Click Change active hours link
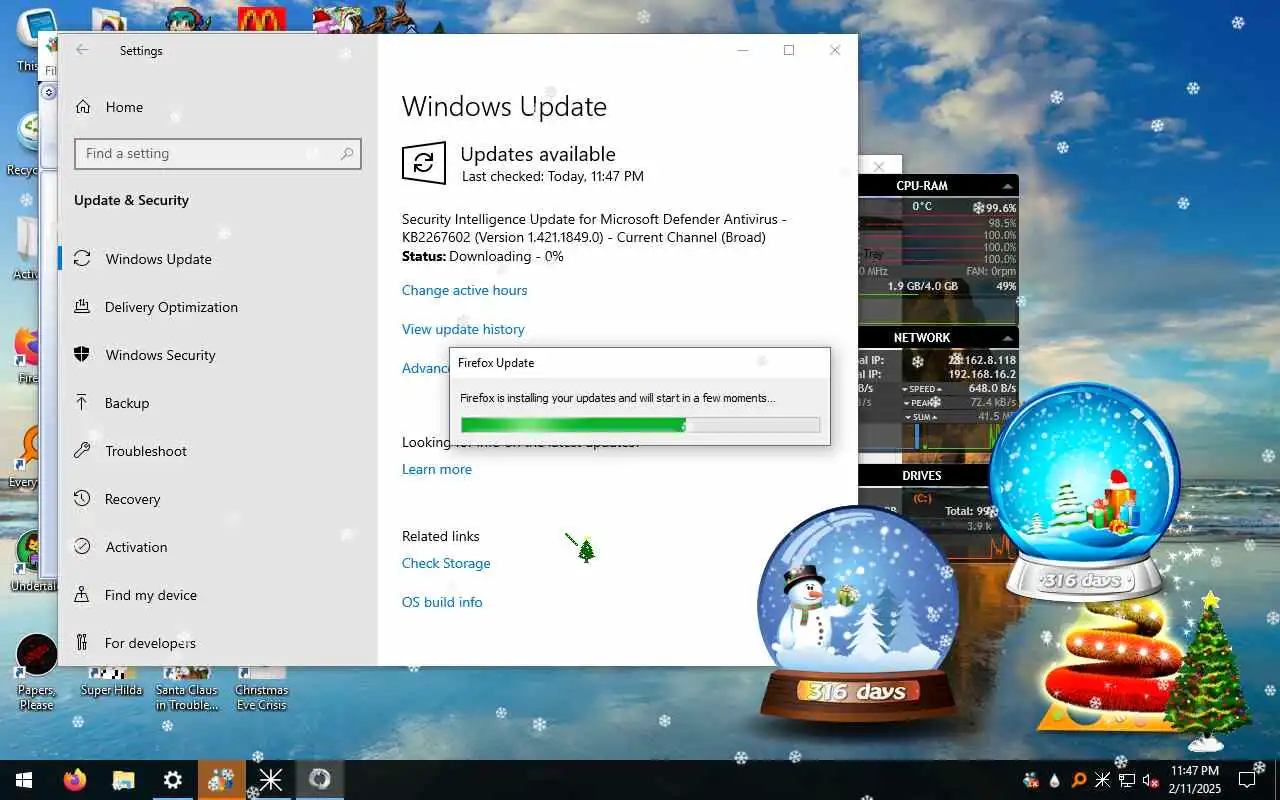Viewport: 1280px width, 800px height. tap(464, 290)
